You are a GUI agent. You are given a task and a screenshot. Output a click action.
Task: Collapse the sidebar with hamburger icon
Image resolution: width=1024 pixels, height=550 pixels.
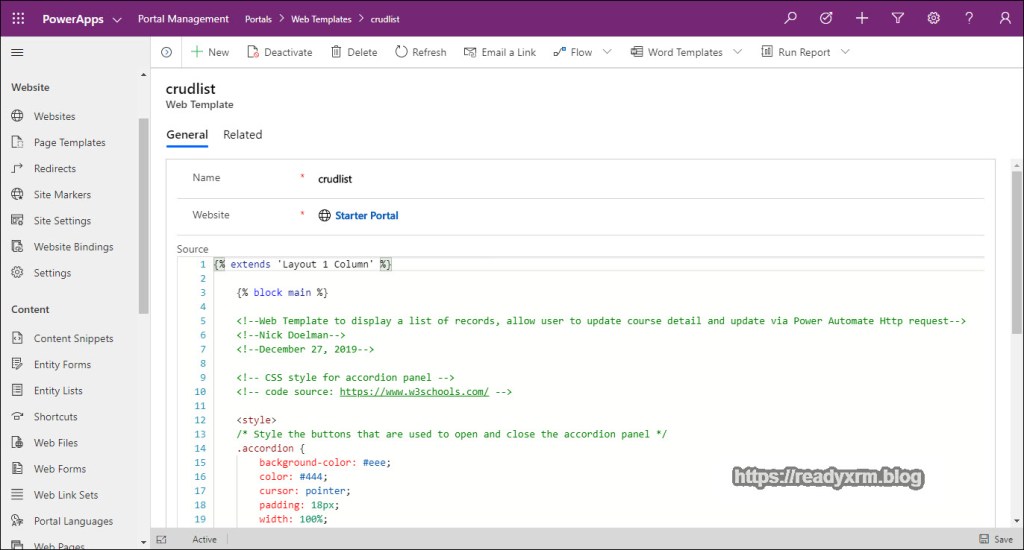point(17,52)
